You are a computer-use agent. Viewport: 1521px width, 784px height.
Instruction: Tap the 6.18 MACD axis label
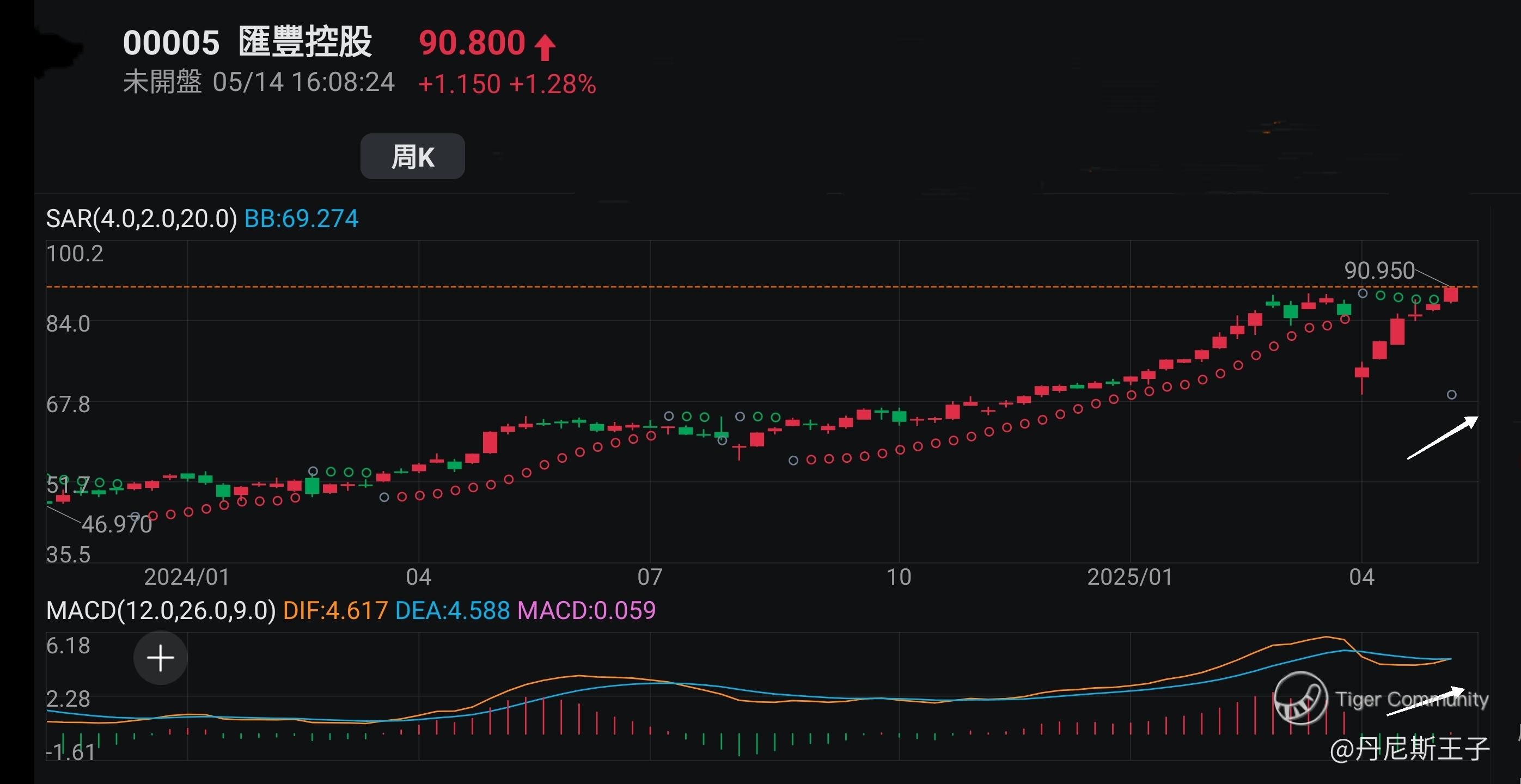point(69,645)
